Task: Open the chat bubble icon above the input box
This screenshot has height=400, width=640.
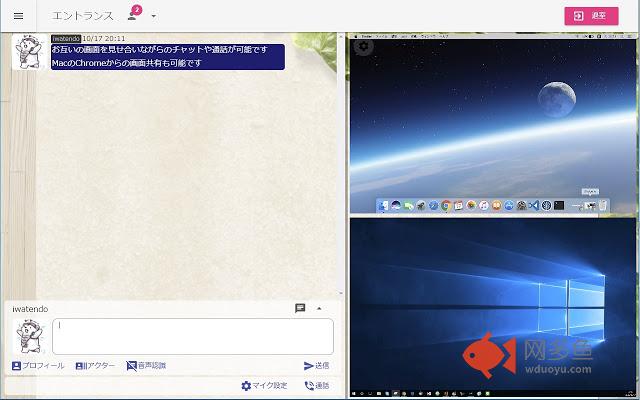Action: [x=300, y=308]
